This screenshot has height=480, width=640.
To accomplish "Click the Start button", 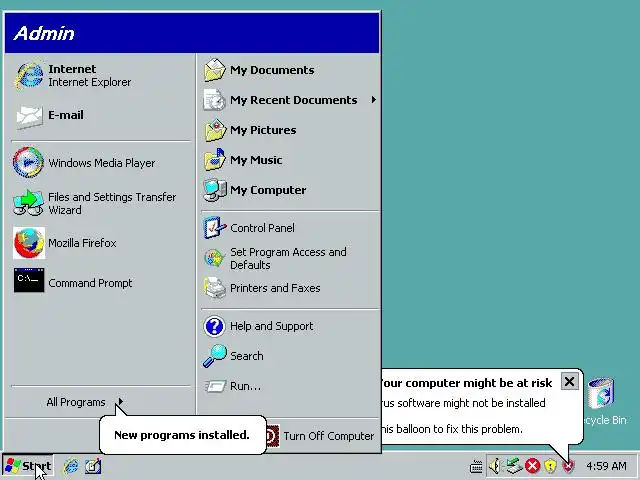I will pyautogui.click(x=28, y=466).
